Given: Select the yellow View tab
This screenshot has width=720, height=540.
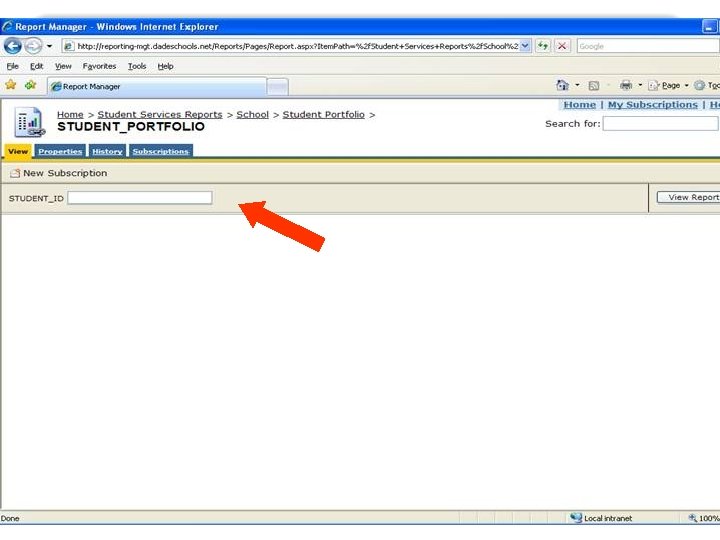Looking at the screenshot, I should point(18,151).
